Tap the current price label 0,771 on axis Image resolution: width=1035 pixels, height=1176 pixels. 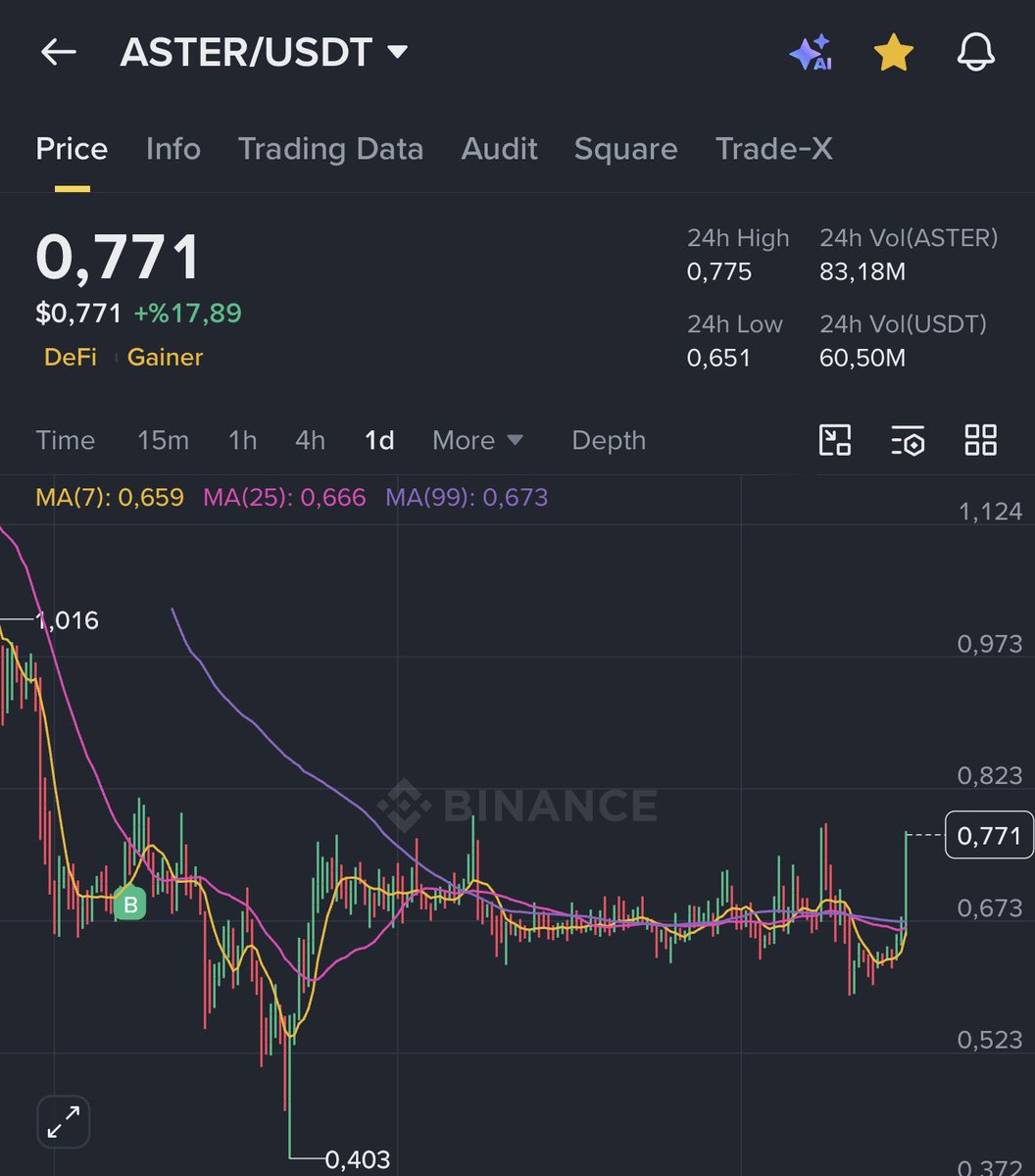point(989,835)
